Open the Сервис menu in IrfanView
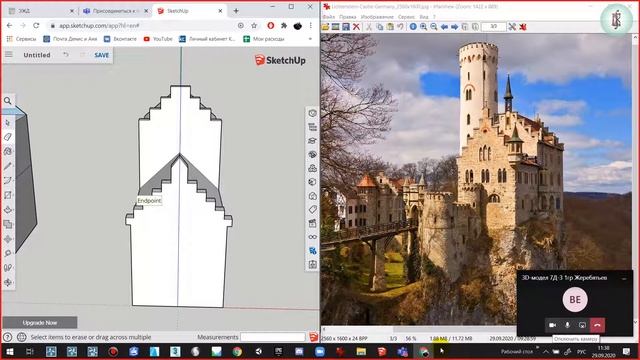This screenshot has width=640, height=360. [407, 17]
